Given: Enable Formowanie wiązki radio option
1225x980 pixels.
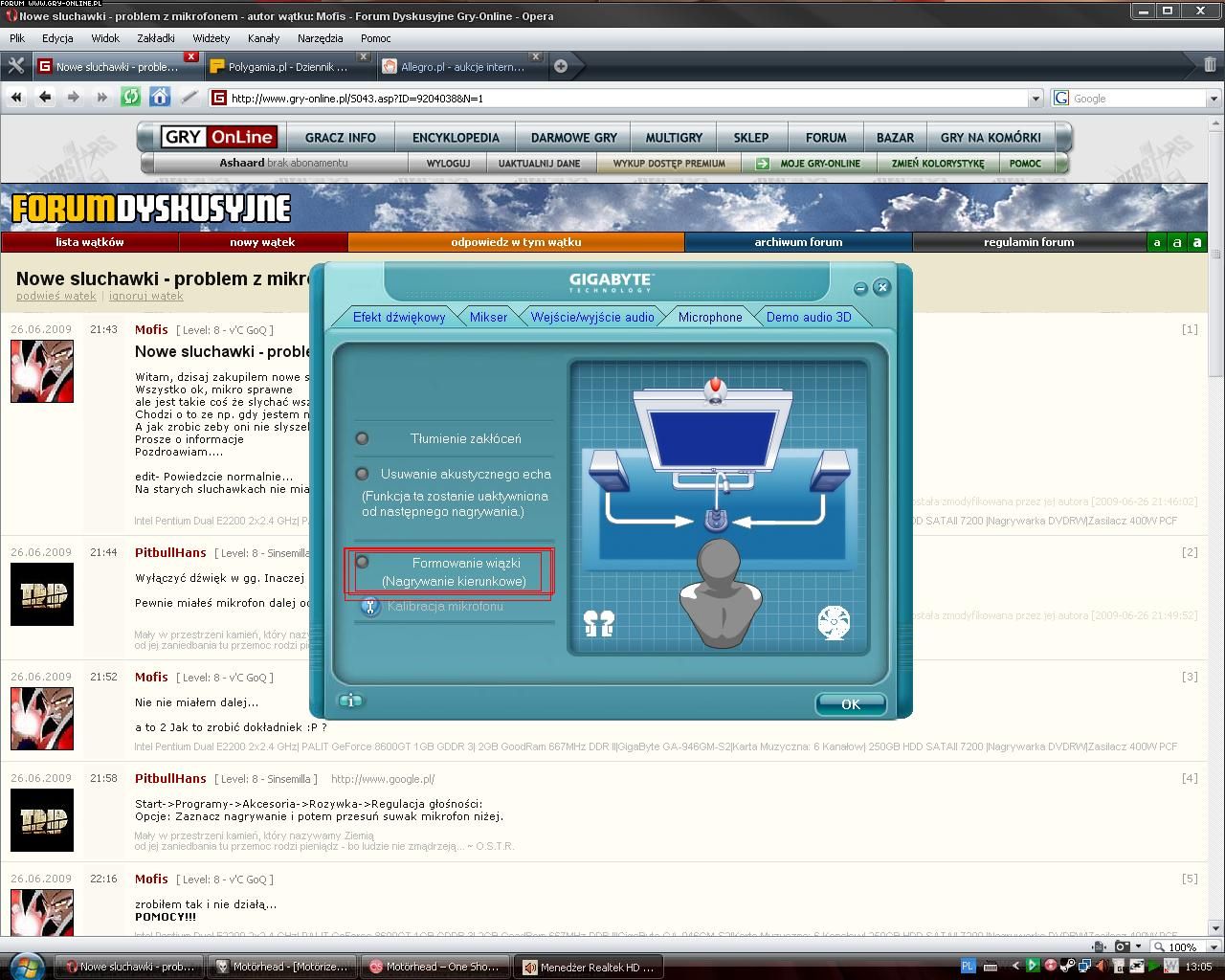Looking at the screenshot, I should pos(362,562).
